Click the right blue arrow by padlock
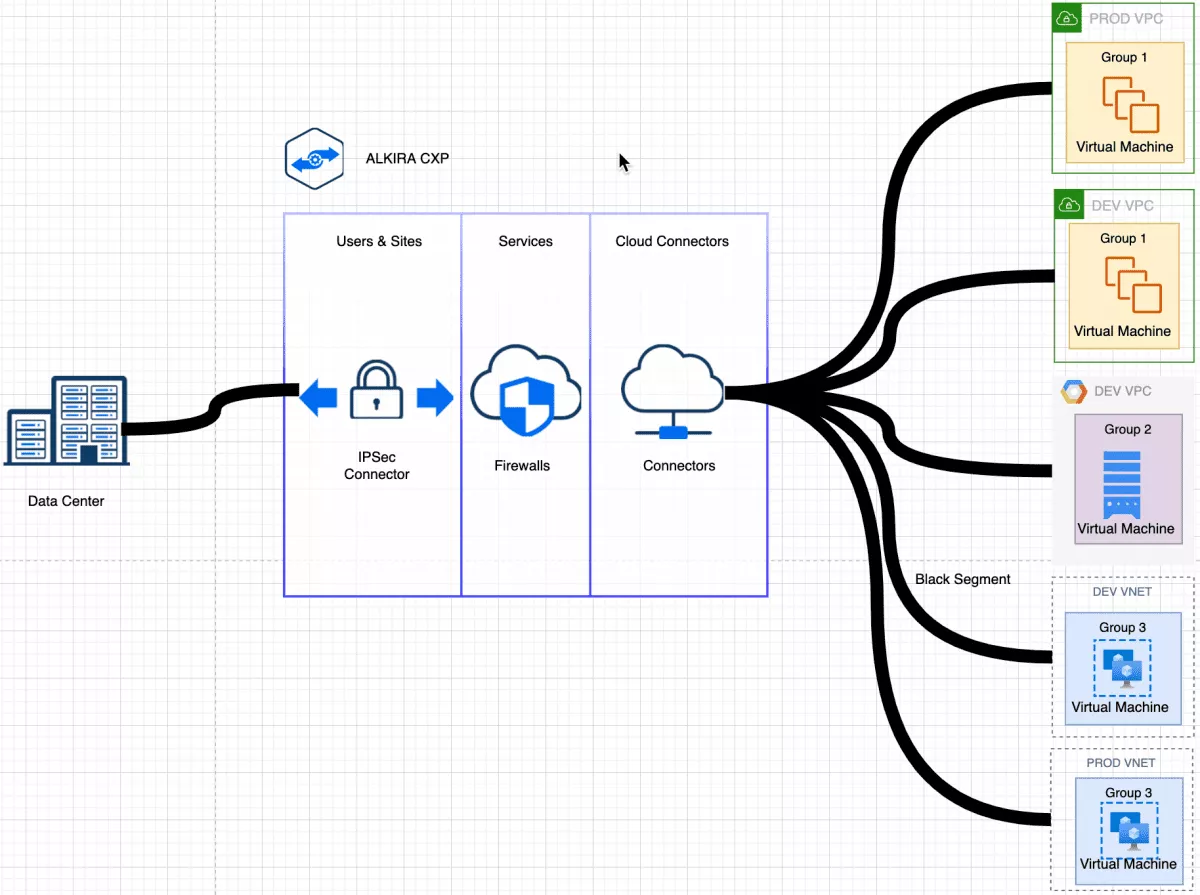This screenshot has height=895, width=1200. [435, 397]
